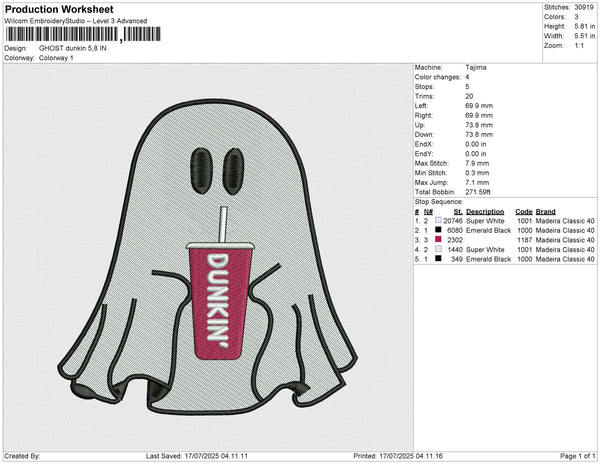The image size is (600, 464).
Task: Click the Left measurement 69.9 mm
Action: (x=479, y=106)
